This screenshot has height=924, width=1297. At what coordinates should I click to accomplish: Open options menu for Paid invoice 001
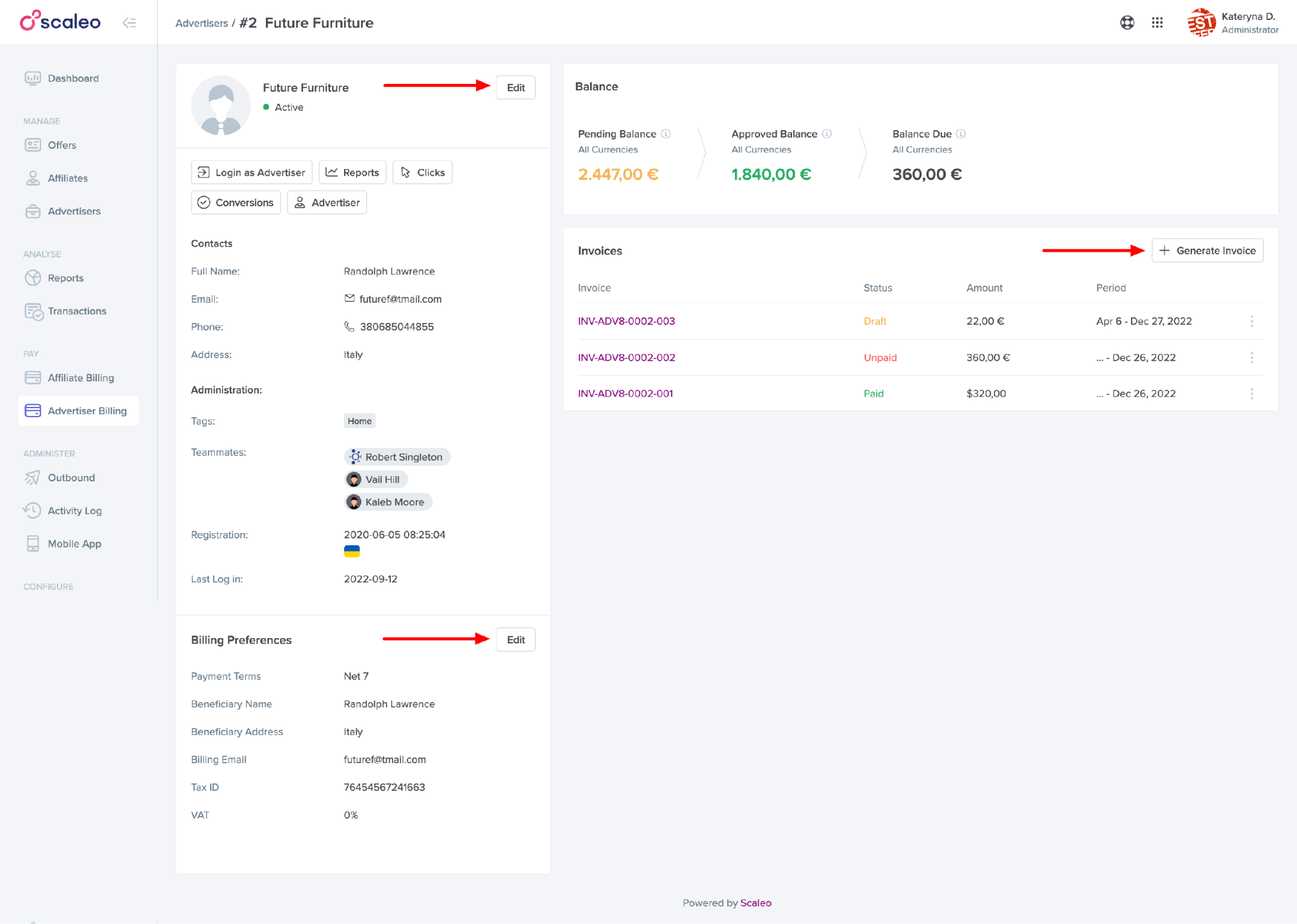[x=1252, y=393]
